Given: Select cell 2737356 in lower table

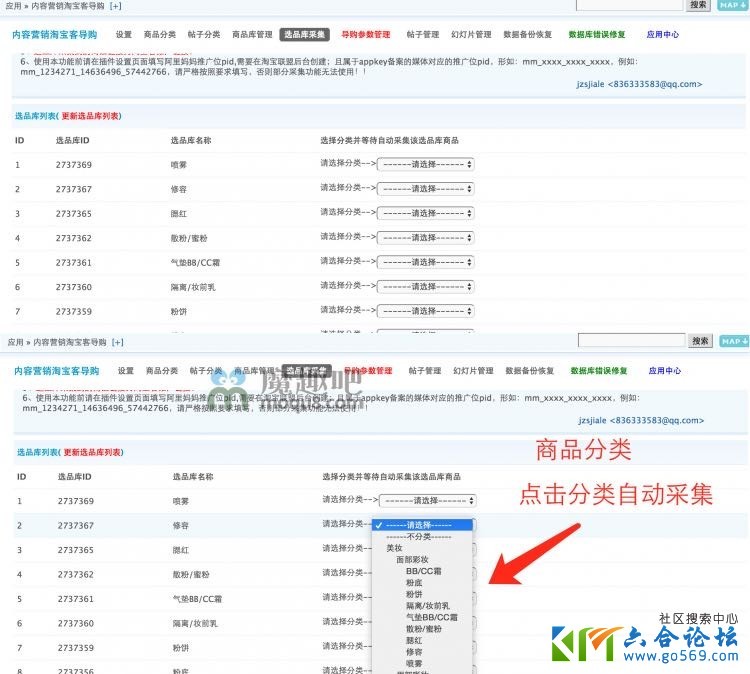Looking at the screenshot, I should (76, 671).
